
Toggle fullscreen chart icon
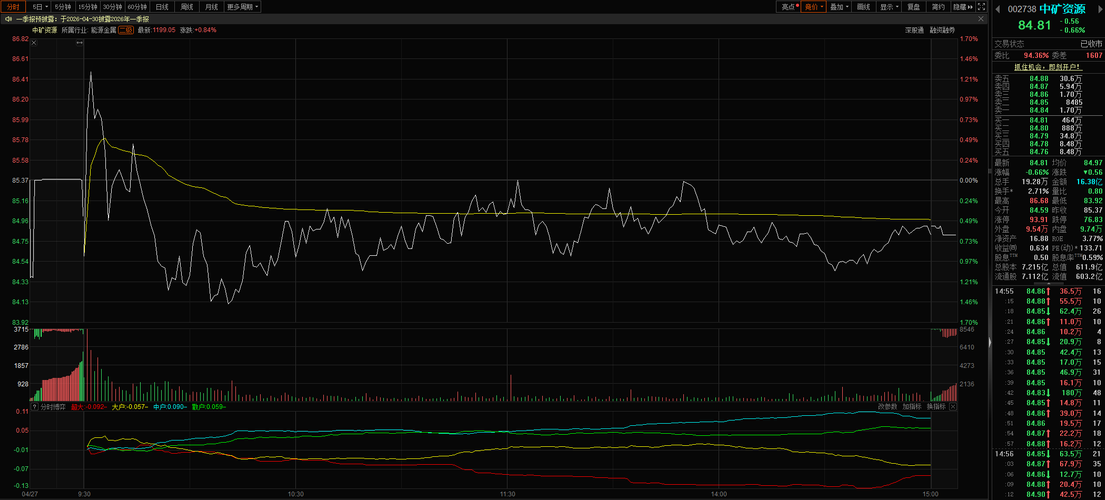coord(982,6)
